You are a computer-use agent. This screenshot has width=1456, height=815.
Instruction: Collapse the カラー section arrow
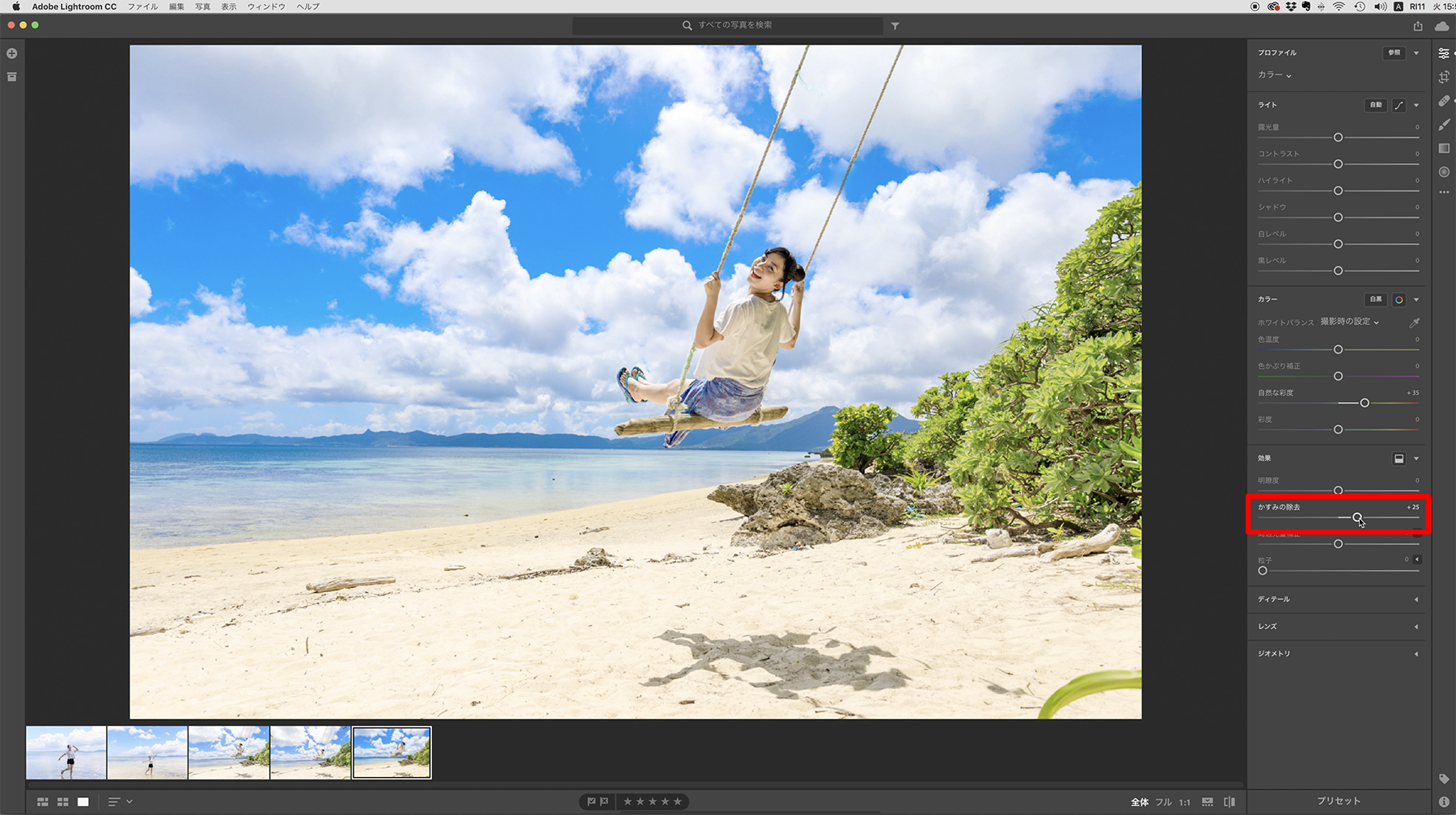pyautogui.click(x=1416, y=300)
